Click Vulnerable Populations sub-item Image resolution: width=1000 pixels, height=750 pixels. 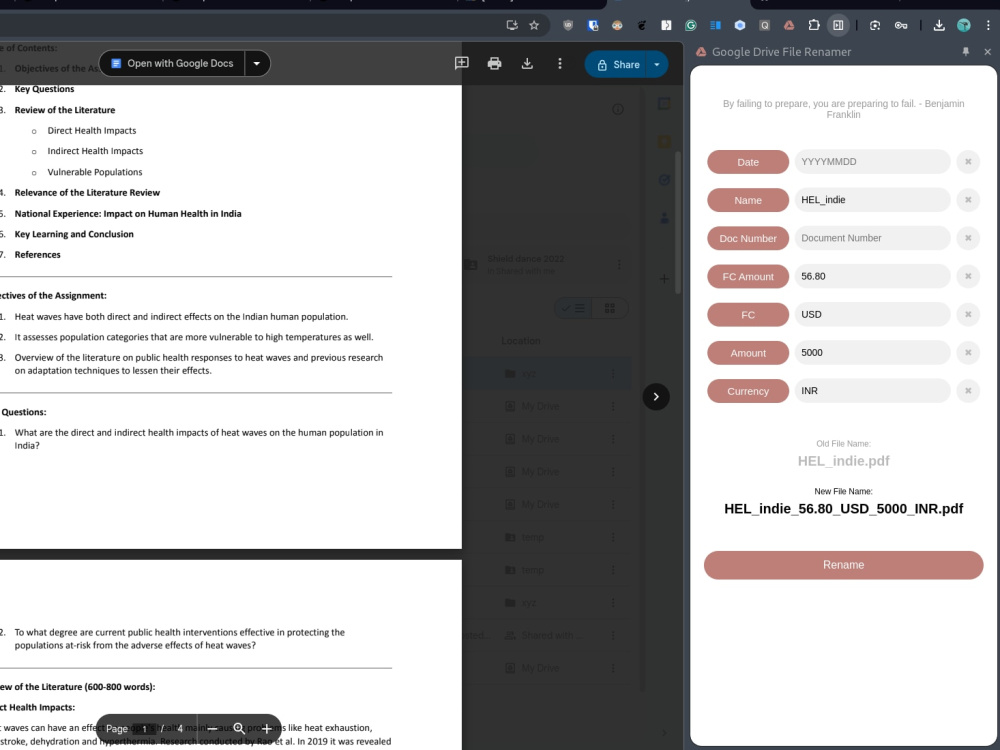95,172
